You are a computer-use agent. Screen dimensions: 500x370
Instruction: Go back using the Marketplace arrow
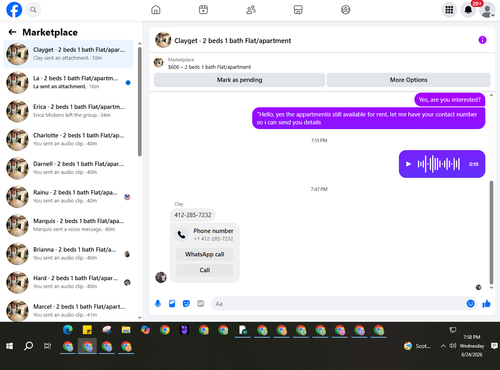tap(12, 32)
